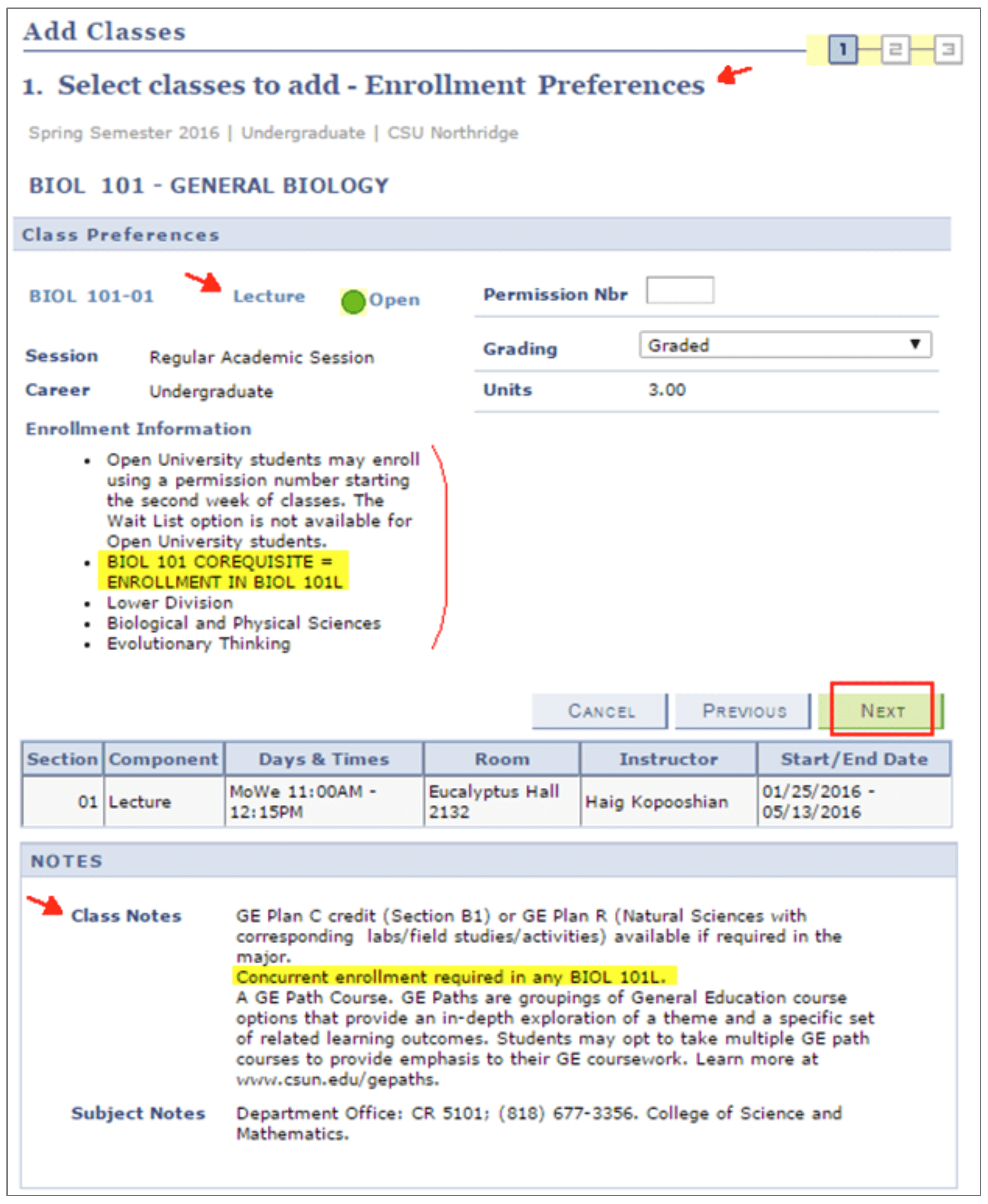Click the Room column header
Screen dimensions: 988x1204
502,759
